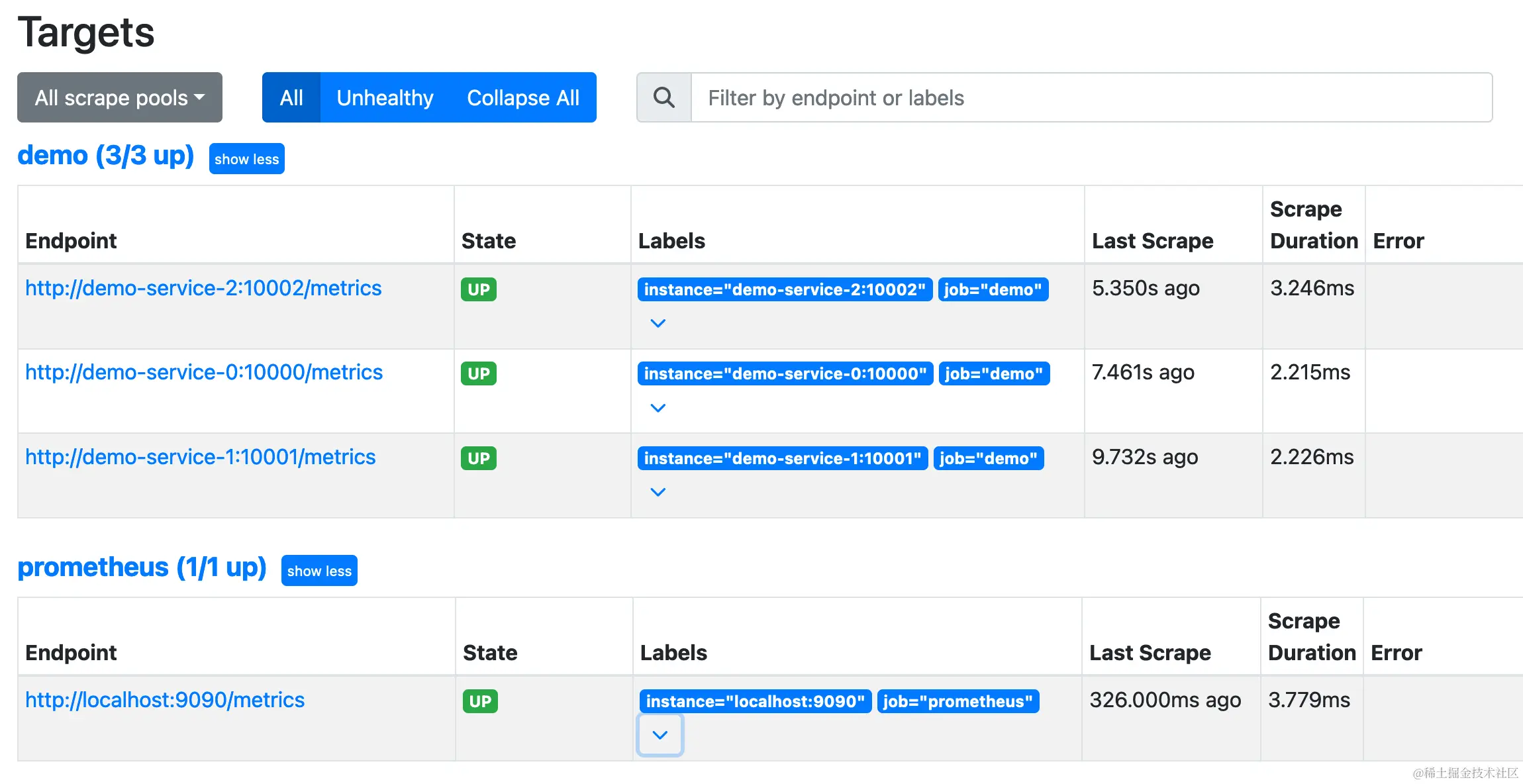This screenshot has width=1523, height=784.
Task: Click instance="demo-service-2:10002" label badge
Action: click(785, 289)
